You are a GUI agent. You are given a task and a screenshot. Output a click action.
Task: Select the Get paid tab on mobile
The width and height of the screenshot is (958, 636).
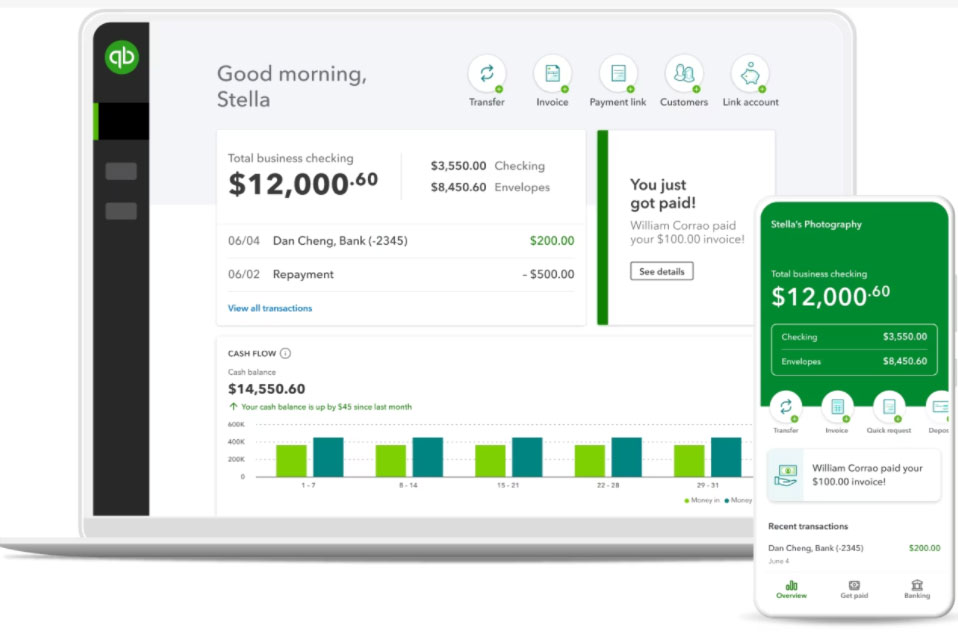tap(854, 589)
